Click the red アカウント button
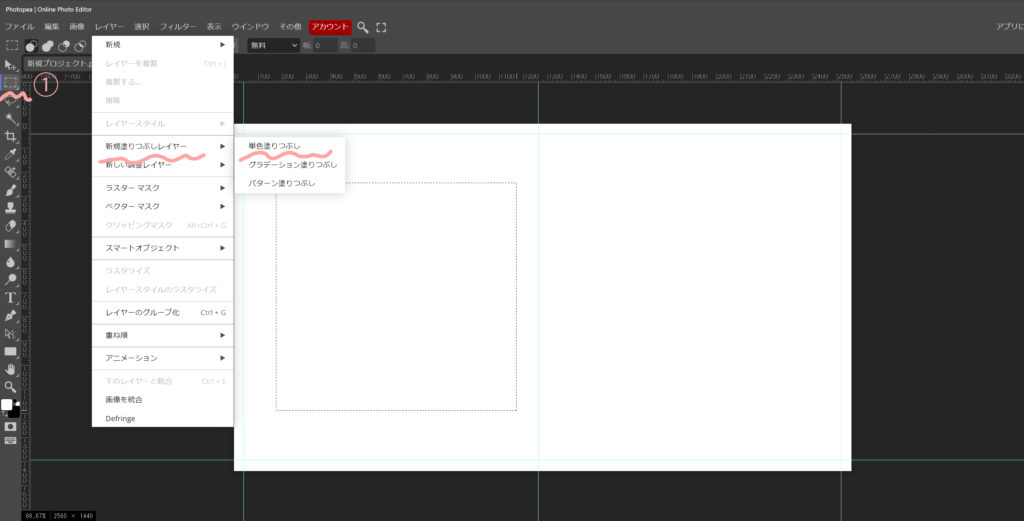Viewport: 1024px width, 521px height. click(x=330, y=26)
